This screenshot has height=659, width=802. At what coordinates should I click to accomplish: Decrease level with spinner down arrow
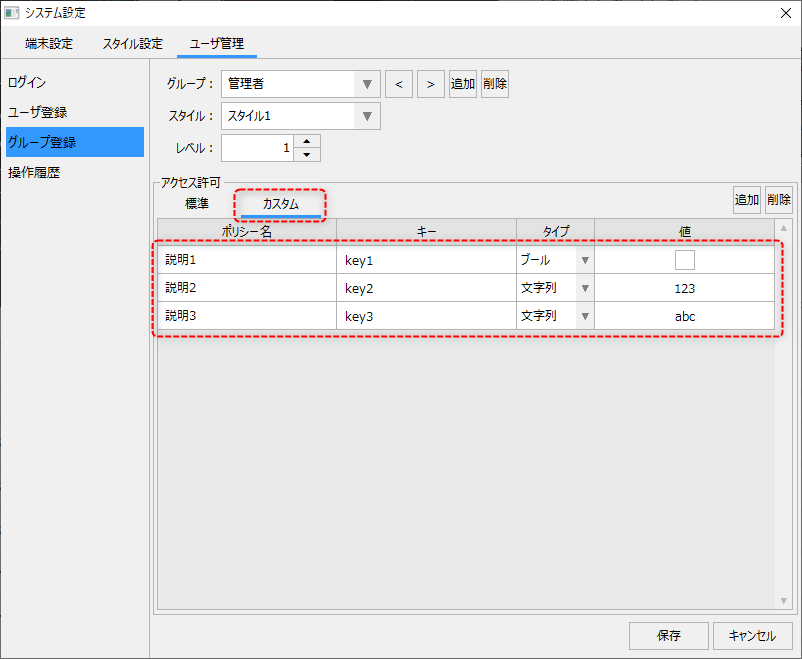click(307, 155)
